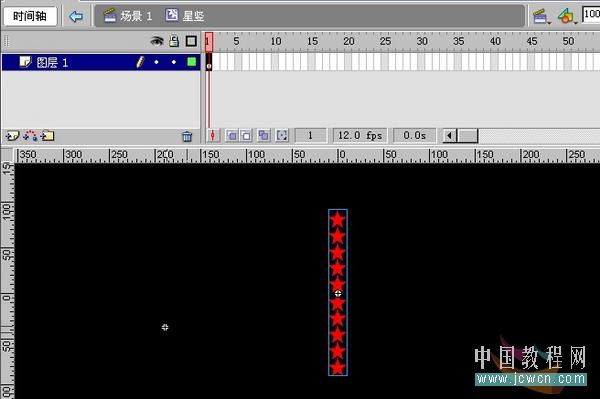Toggle visibility dot for 图层 1
This screenshot has height=399, width=600.
pos(157,62)
